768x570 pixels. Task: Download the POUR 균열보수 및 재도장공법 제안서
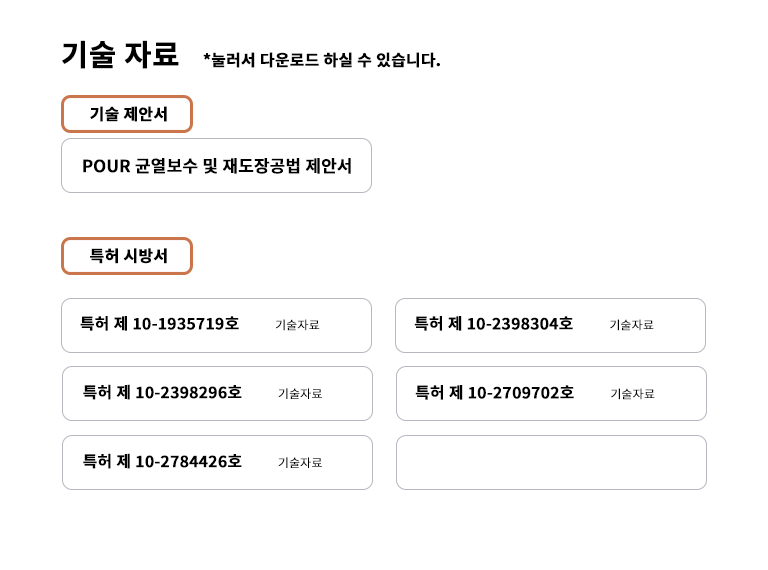point(216,166)
